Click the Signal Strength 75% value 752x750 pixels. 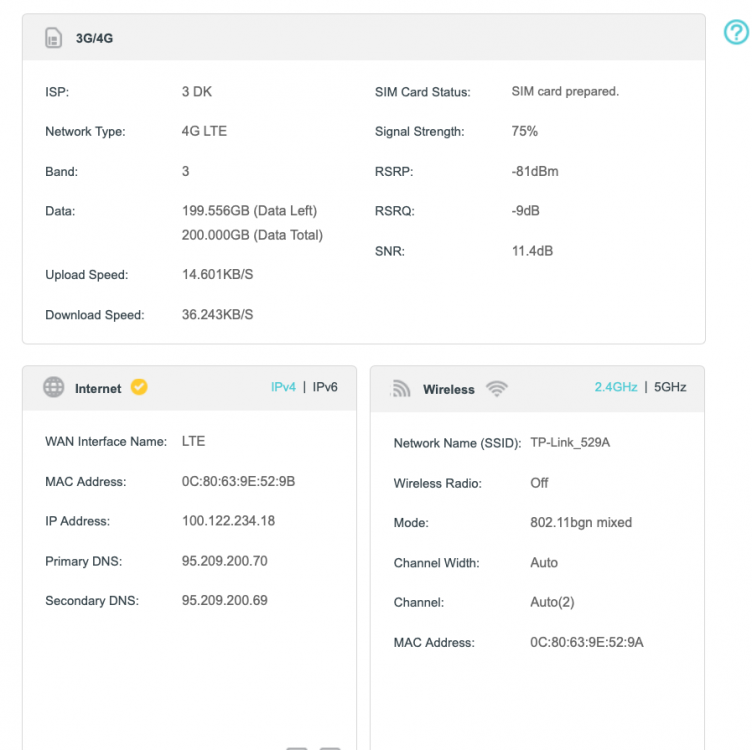pos(524,131)
